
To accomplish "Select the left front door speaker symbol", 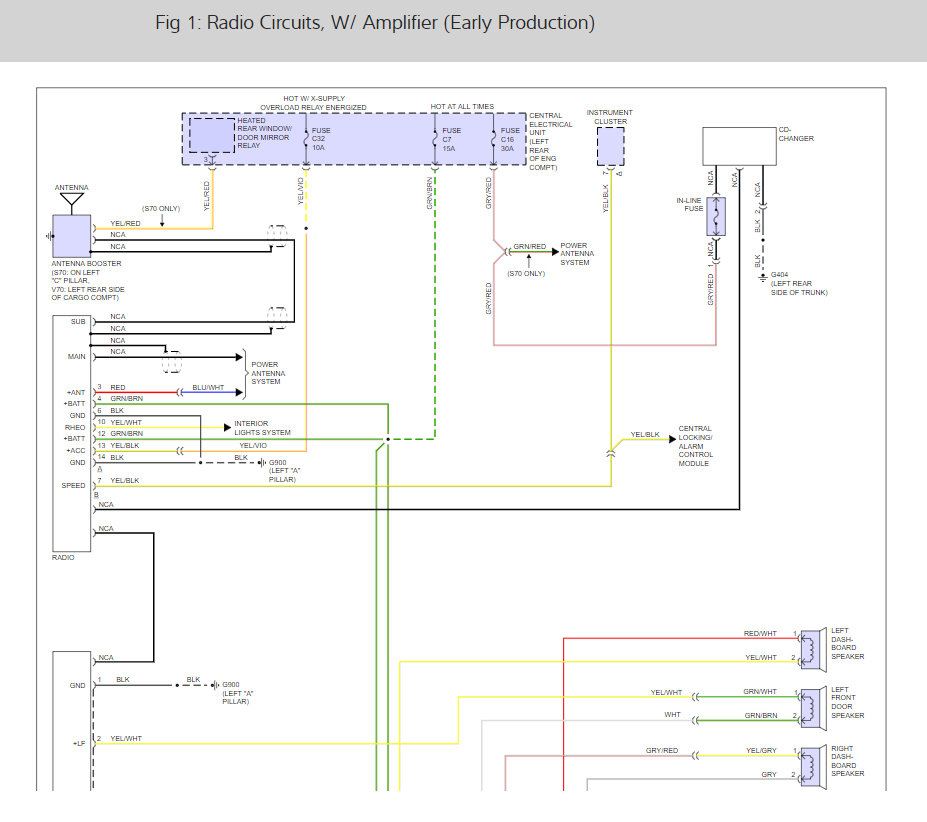I will [x=812, y=708].
